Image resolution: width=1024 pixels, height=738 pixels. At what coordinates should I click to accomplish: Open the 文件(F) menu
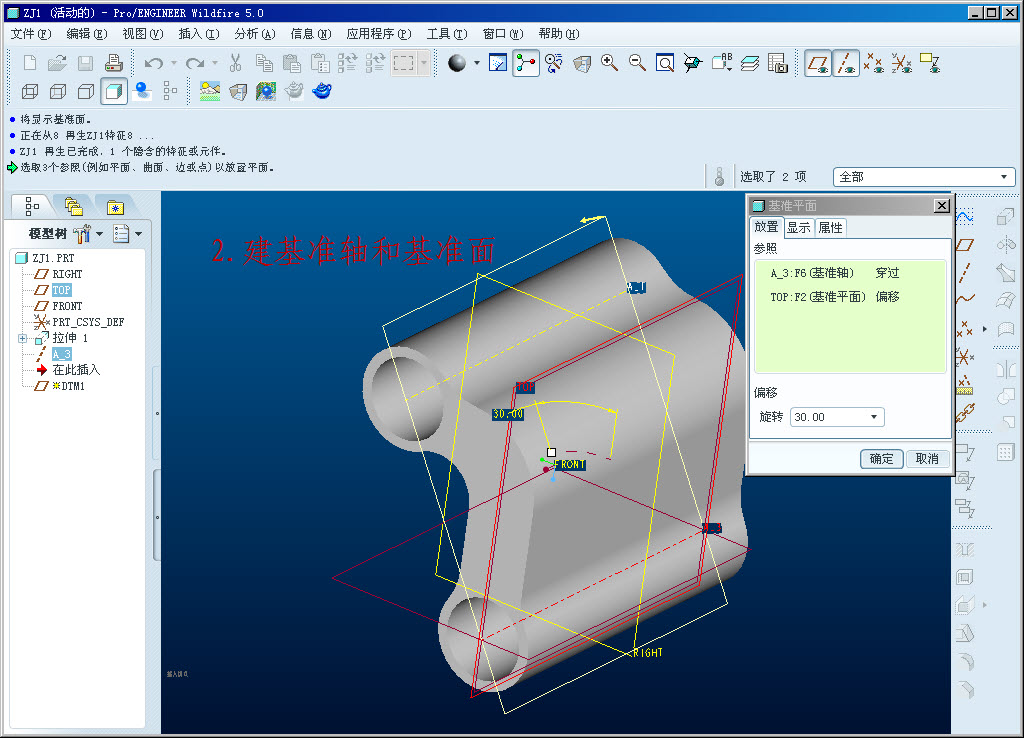(31, 34)
